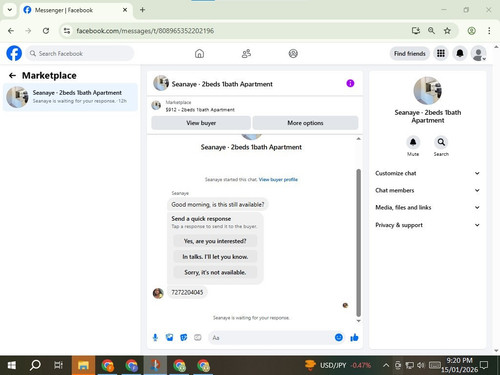Viewport: 500px width, 375px height.
Task: Attach a photo using the image icon
Action: pyautogui.click(x=169, y=338)
